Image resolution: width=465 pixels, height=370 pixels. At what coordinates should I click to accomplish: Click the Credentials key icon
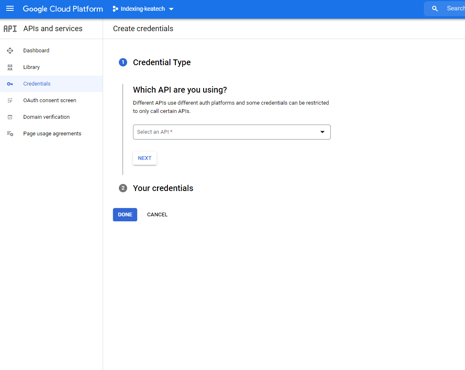pyautogui.click(x=10, y=84)
